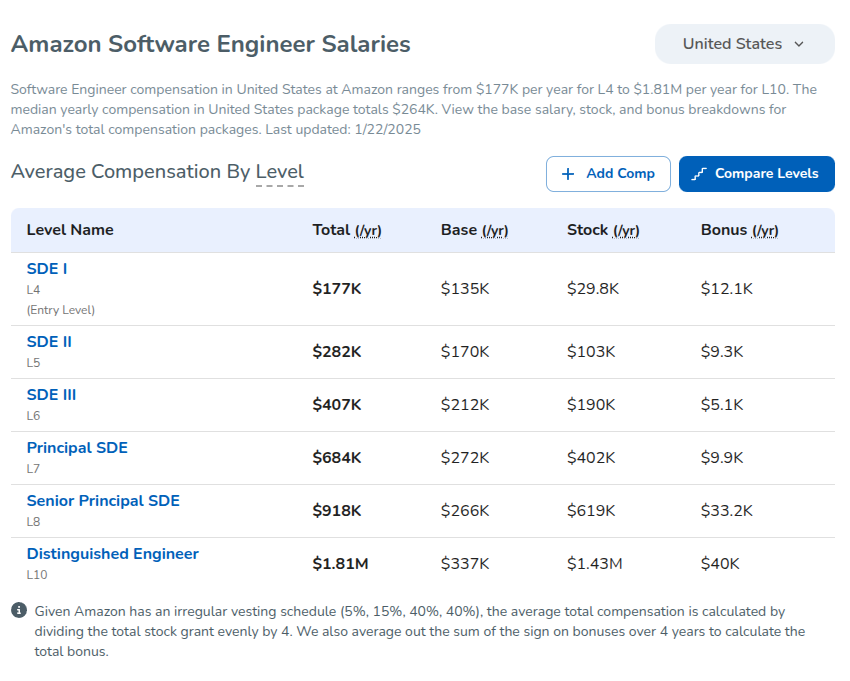Click the $33.2K bonus cell
The image size is (850, 681).
click(727, 511)
